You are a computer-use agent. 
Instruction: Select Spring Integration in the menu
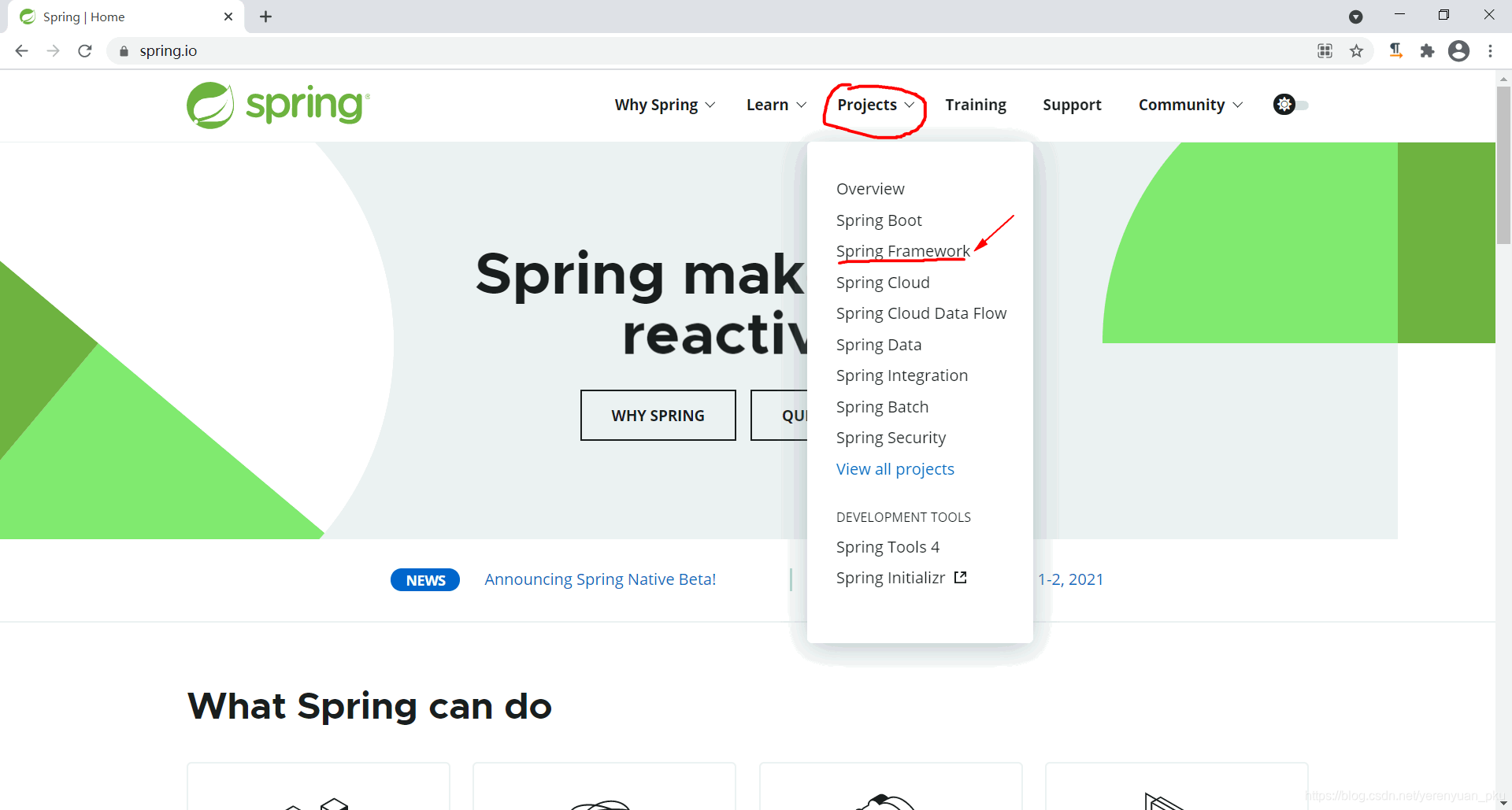pos(902,375)
